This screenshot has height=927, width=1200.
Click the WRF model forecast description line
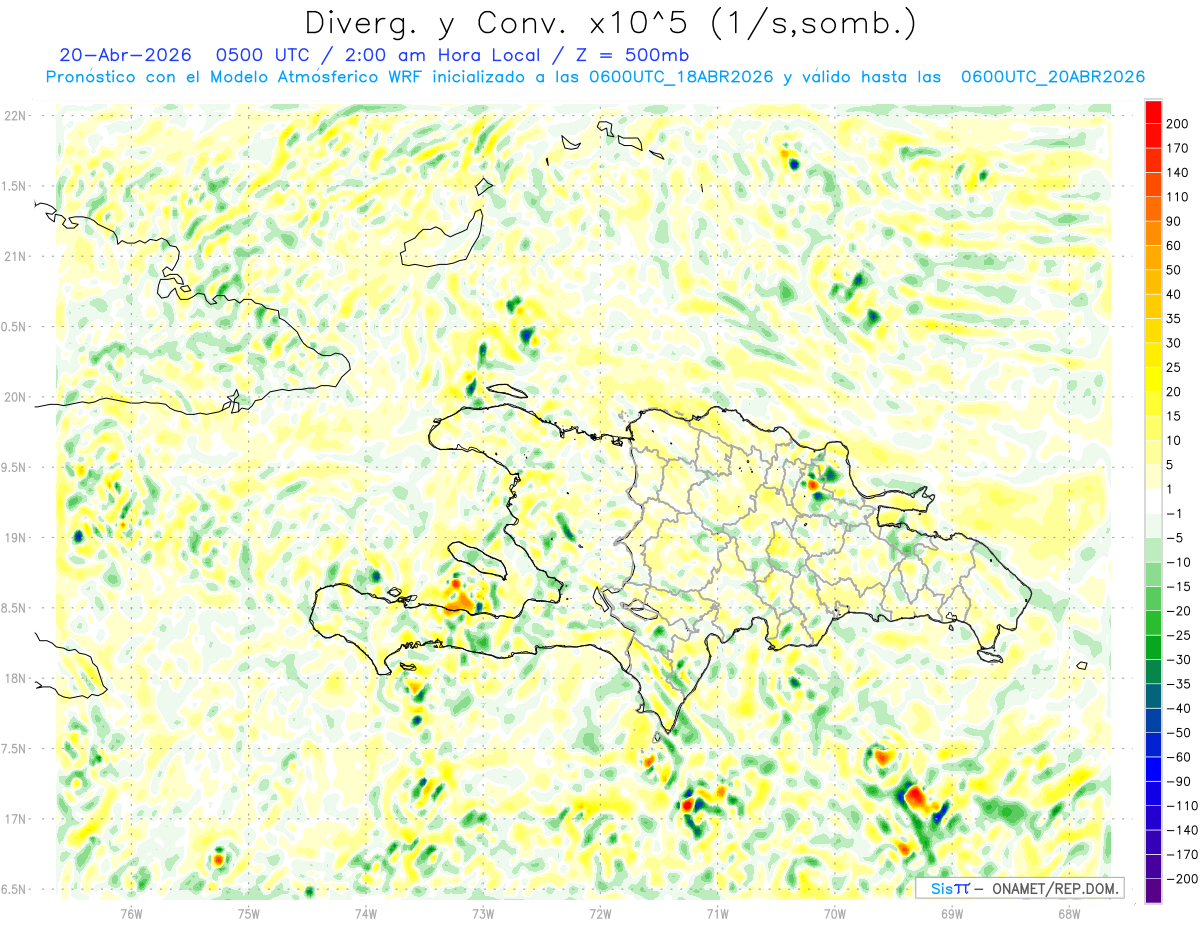(595, 77)
